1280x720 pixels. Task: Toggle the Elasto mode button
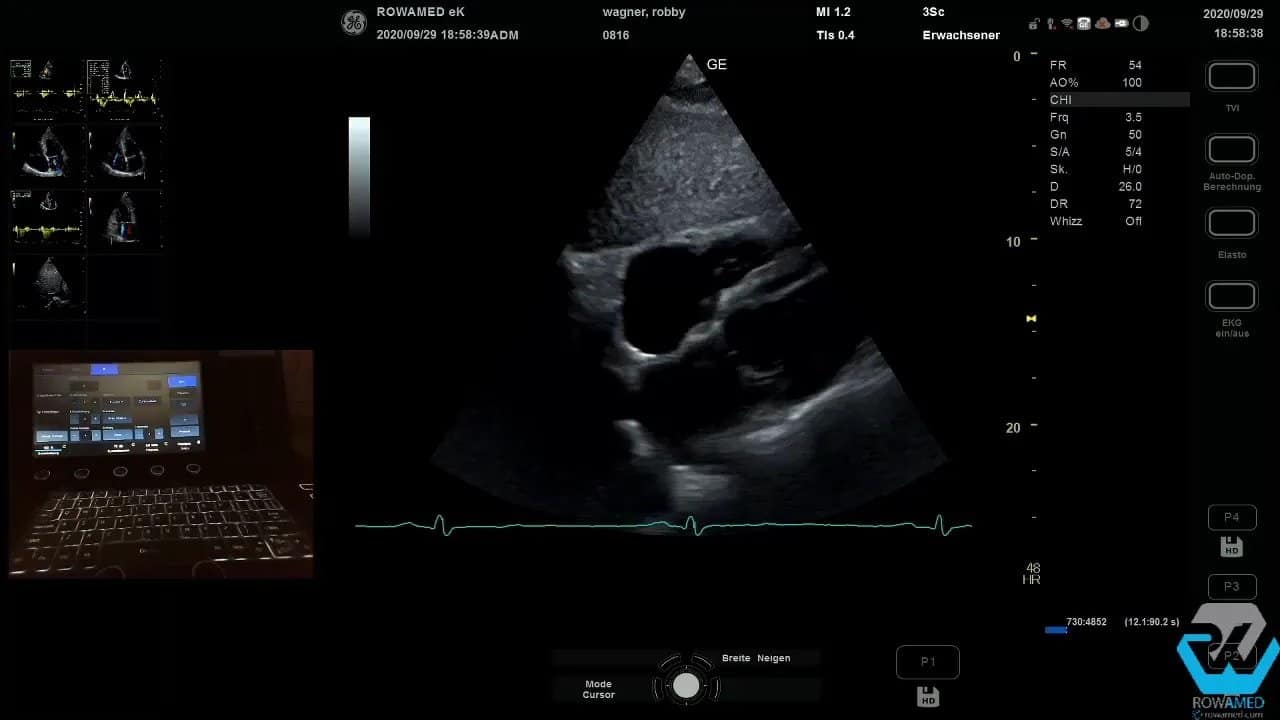(x=1231, y=223)
